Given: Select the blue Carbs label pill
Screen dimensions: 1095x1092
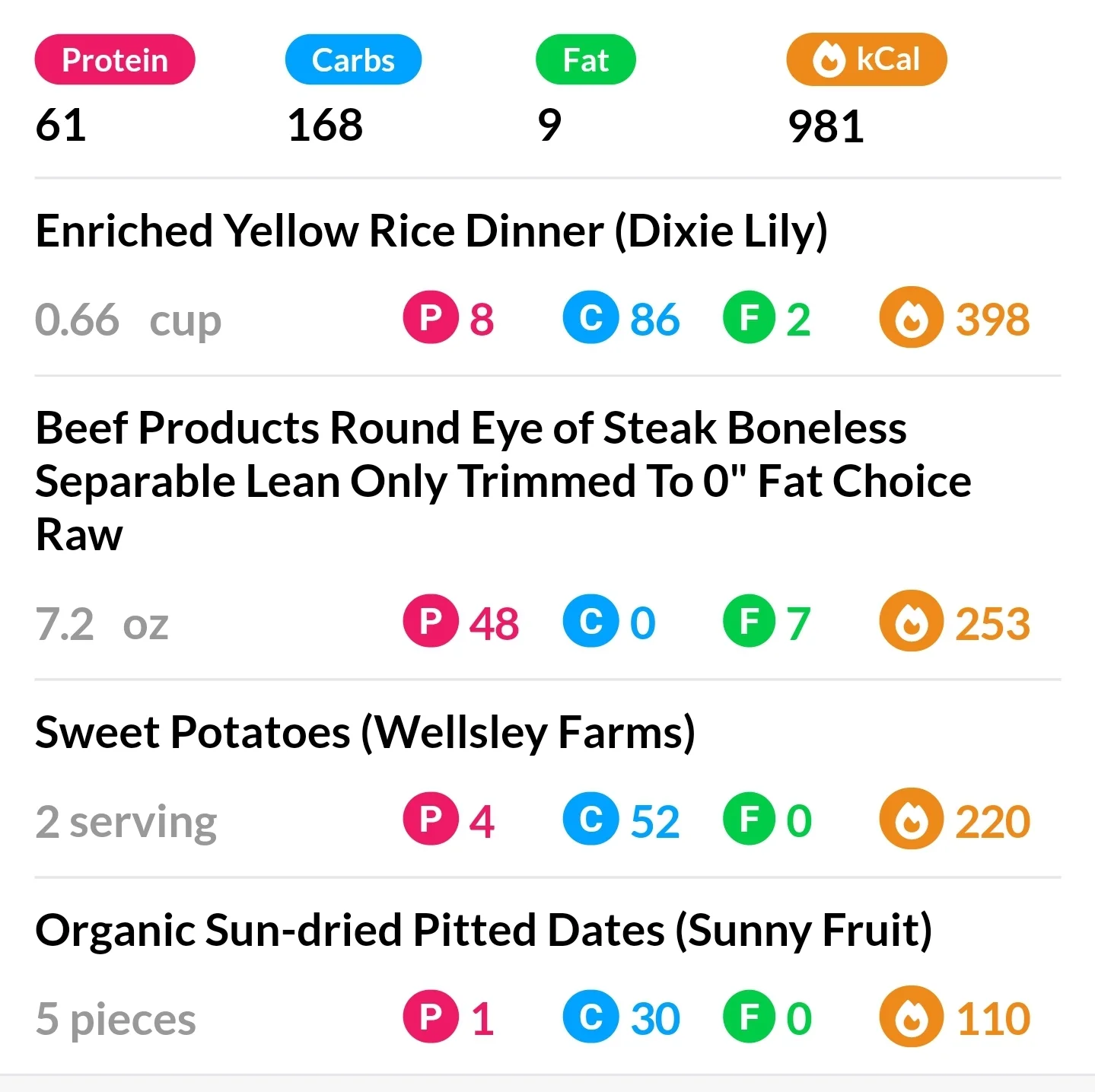Looking at the screenshot, I should 353,60.
